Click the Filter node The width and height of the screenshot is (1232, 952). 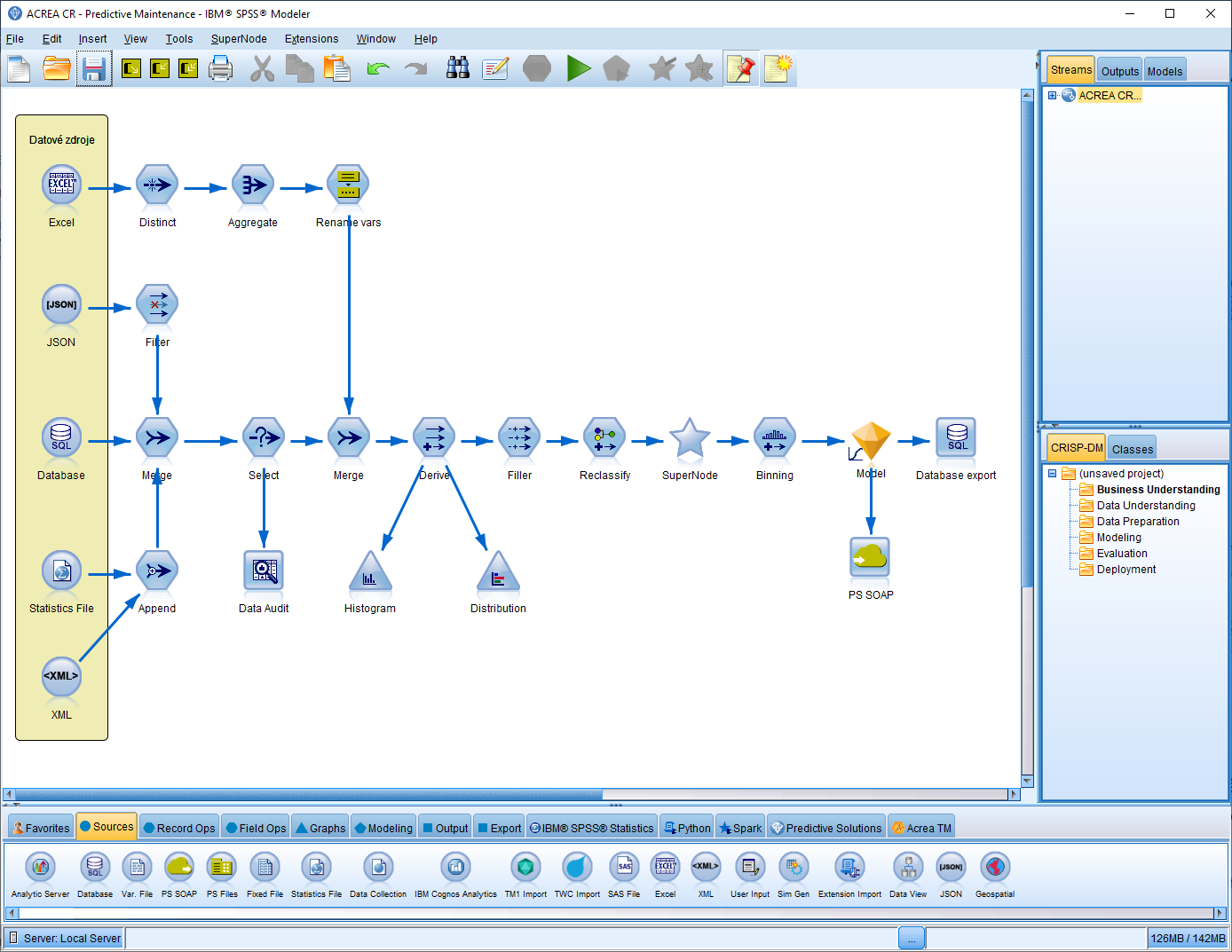(157, 305)
